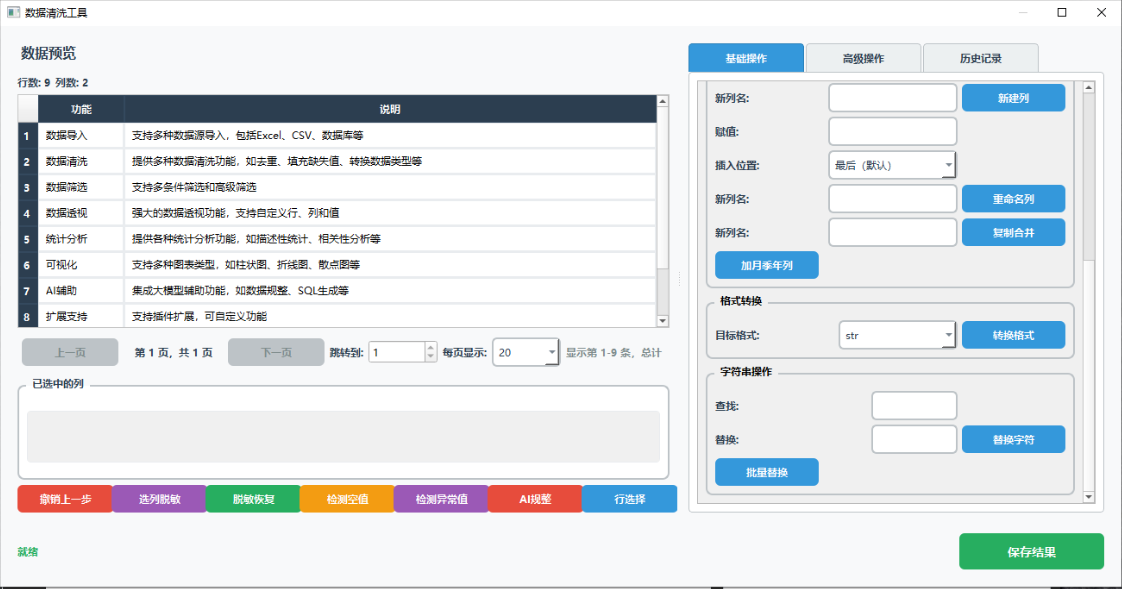The width and height of the screenshot is (1122, 589).
Task: Click the 加月季年列 button
Action: pos(766,266)
